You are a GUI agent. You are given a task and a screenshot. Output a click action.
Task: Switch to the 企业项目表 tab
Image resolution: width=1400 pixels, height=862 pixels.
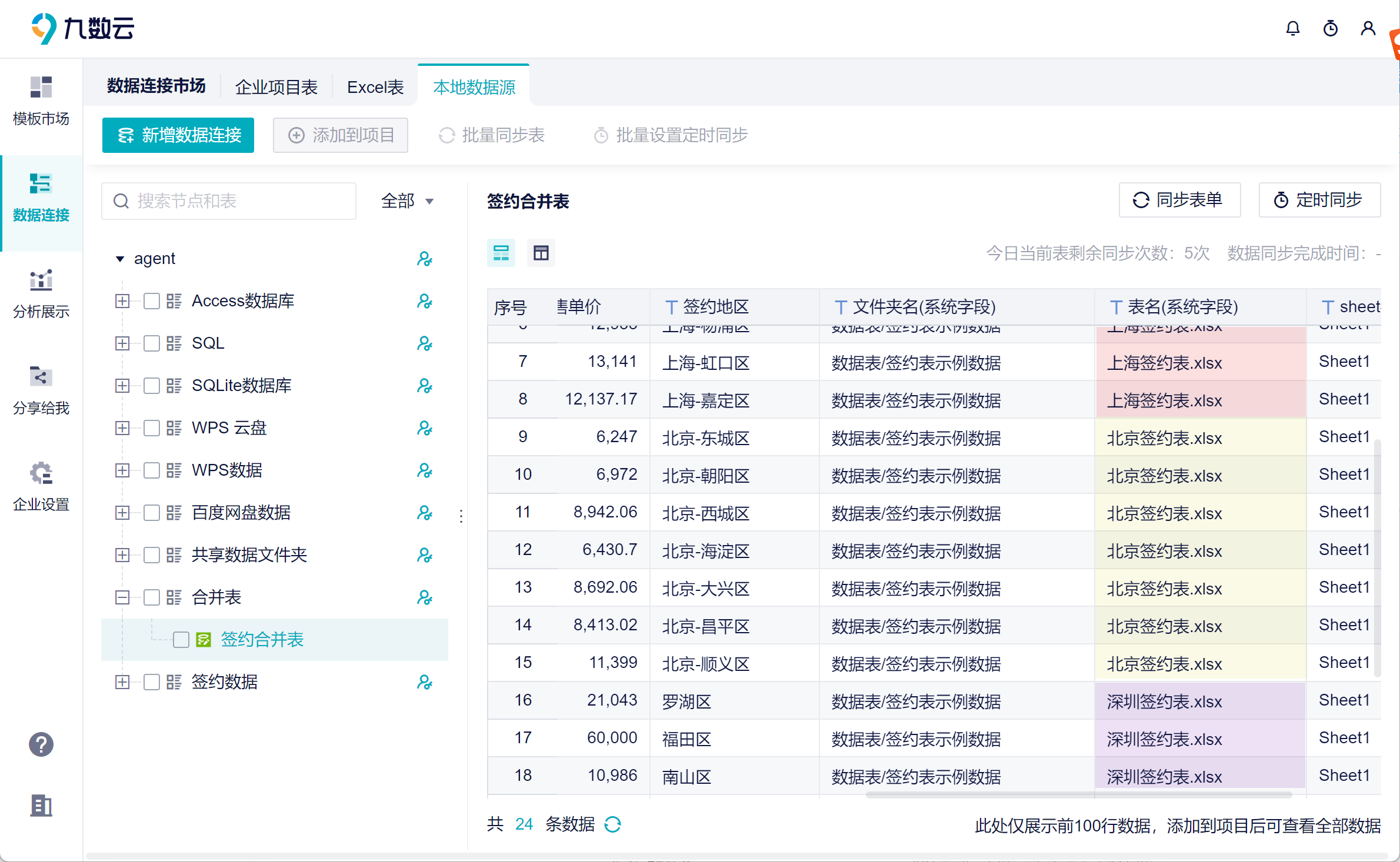pyautogui.click(x=276, y=87)
